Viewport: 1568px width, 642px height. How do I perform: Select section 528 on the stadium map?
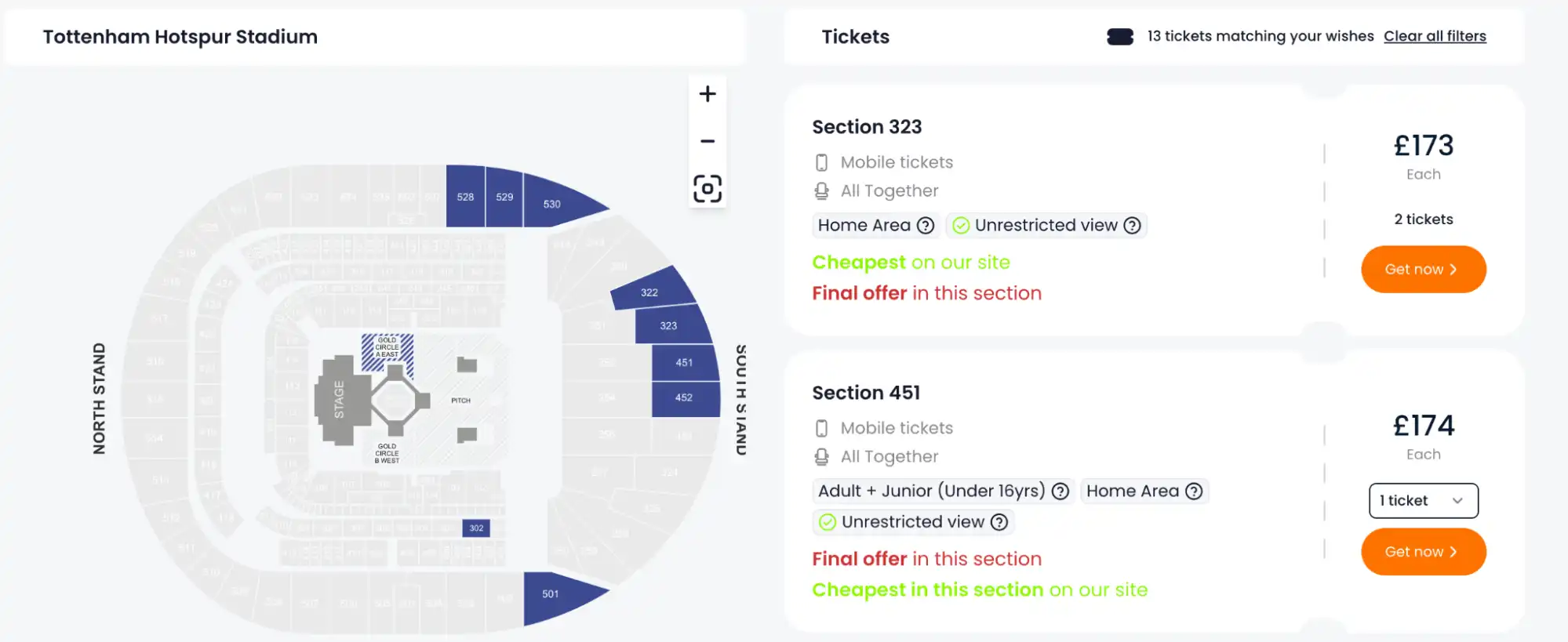tap(464, 198)
